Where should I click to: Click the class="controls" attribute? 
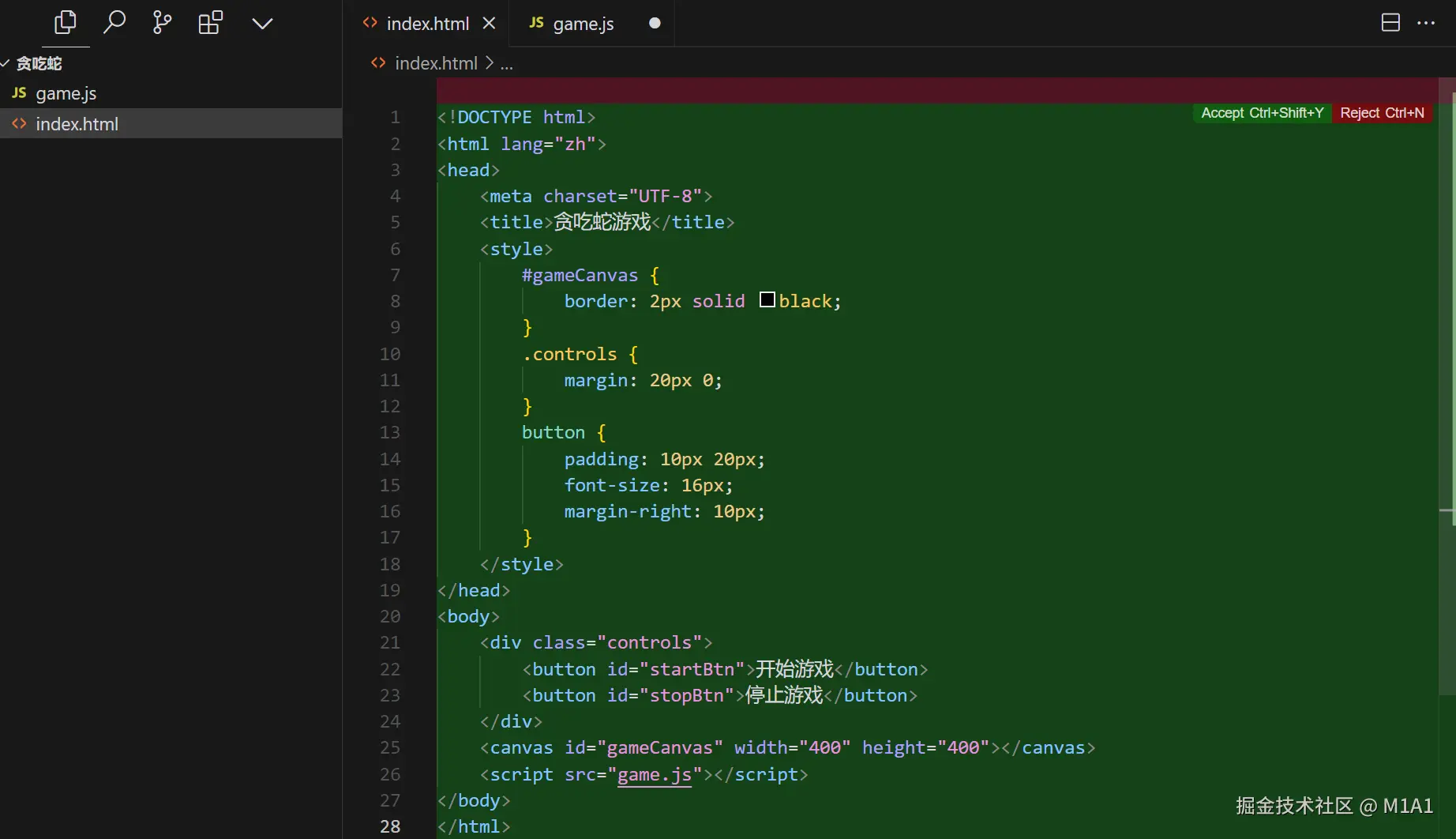[617, 642]
